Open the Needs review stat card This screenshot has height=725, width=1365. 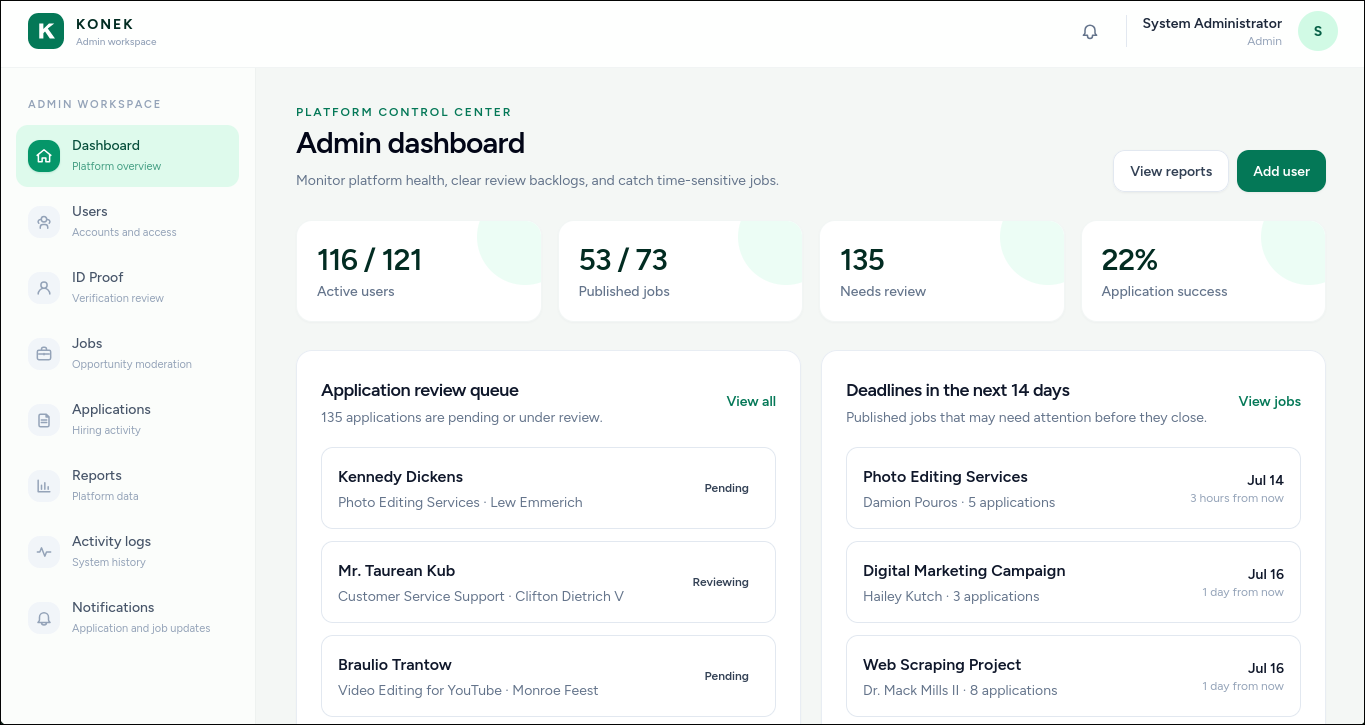click(x=942, y=272)
